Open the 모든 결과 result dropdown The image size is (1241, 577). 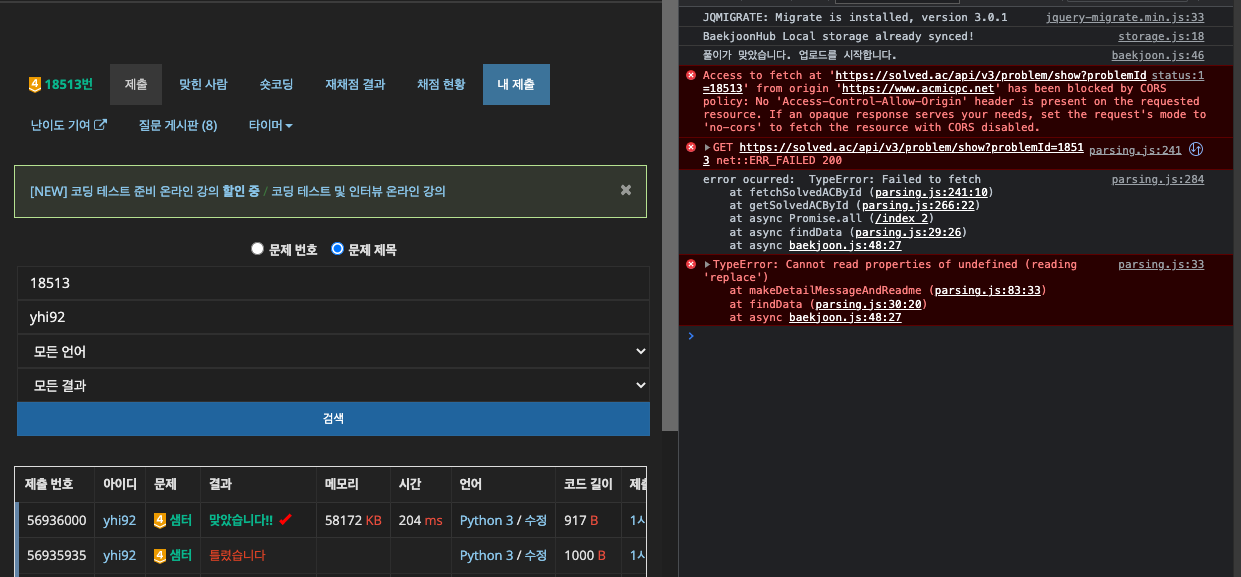(x=333, y=385)
